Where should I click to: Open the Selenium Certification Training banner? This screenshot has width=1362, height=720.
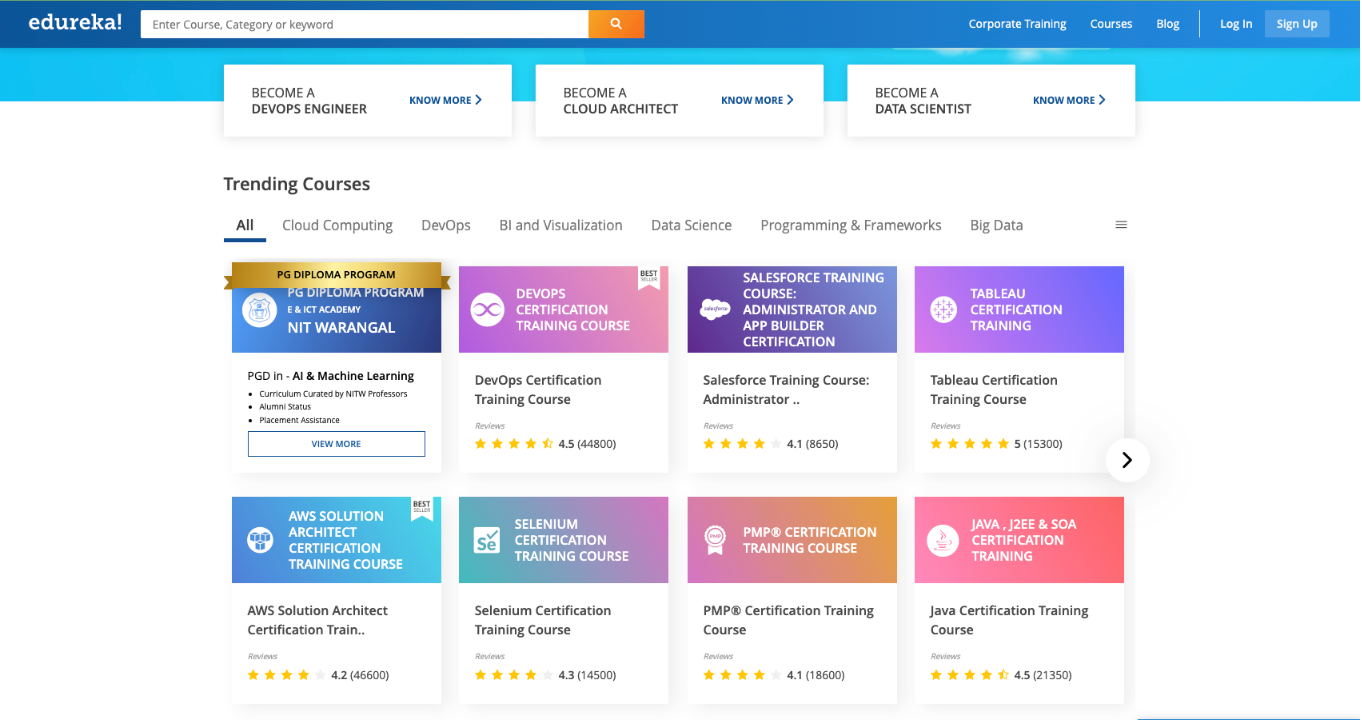click(563, 540)
